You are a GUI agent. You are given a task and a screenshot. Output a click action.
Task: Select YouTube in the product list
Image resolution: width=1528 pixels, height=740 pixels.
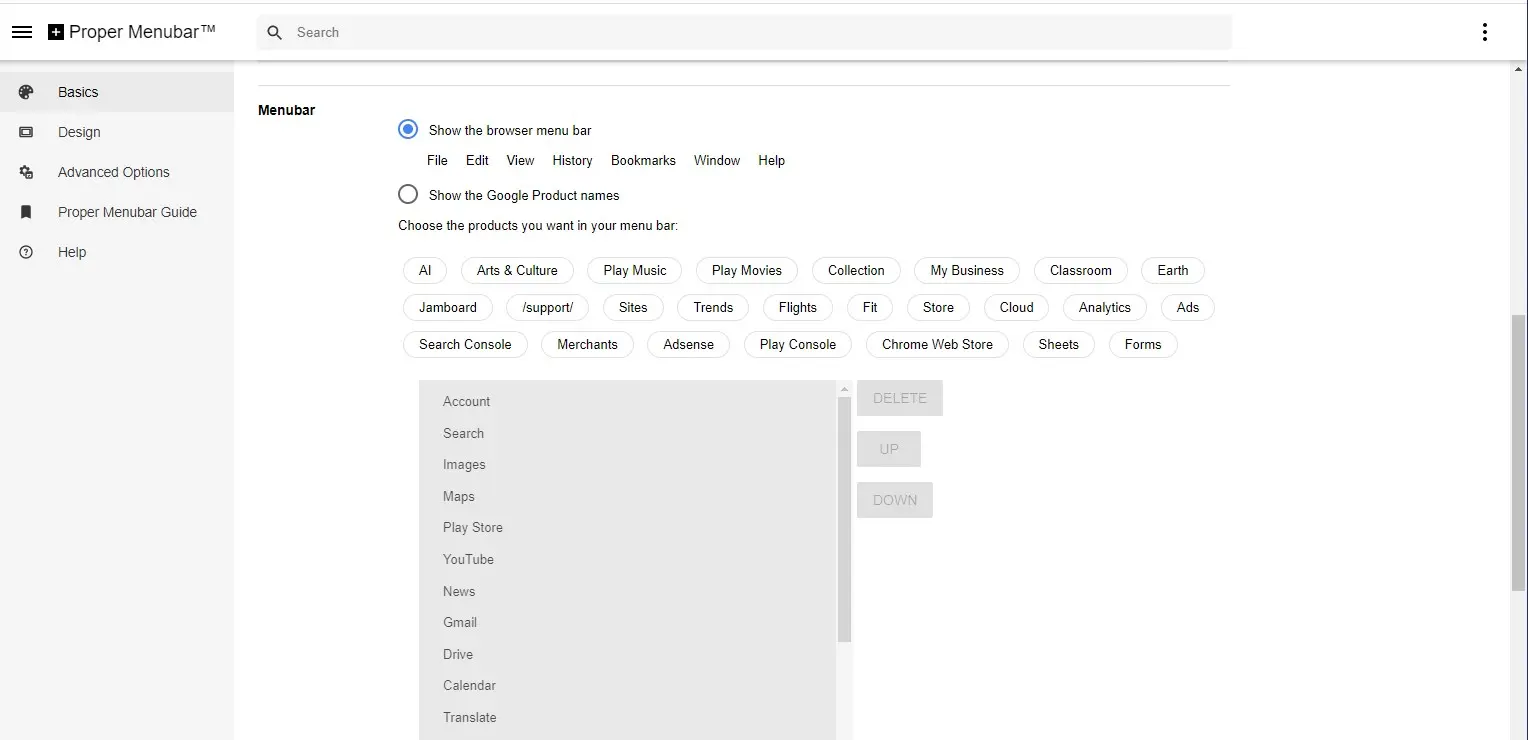coord(628,559)
